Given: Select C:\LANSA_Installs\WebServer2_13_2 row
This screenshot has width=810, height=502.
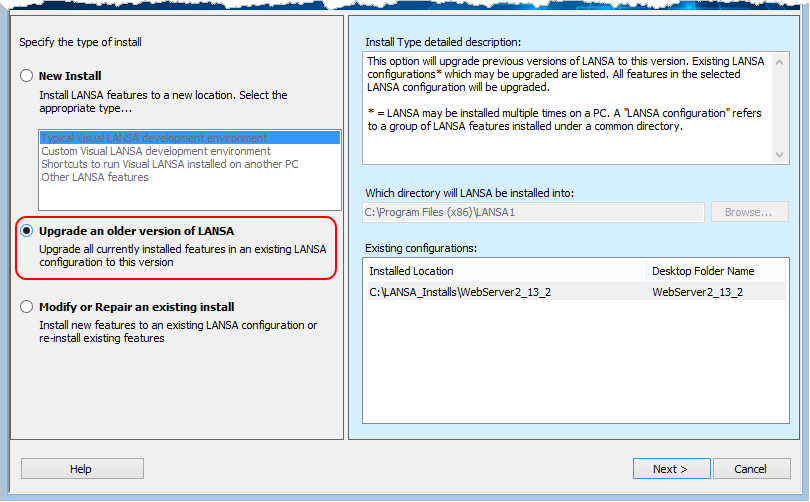Looking at the screenshot, I should [575, 292].
